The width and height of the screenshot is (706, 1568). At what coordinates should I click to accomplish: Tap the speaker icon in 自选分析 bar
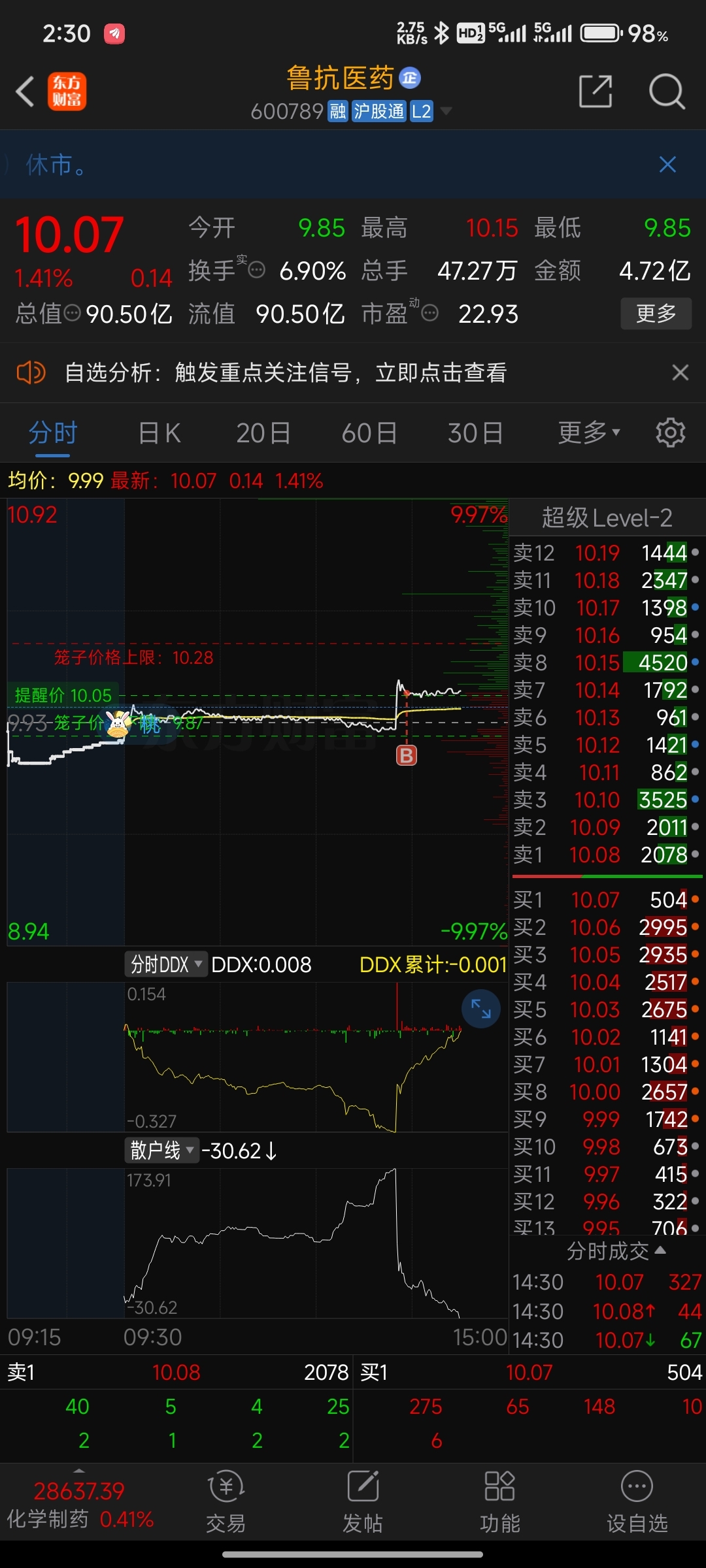31,372
